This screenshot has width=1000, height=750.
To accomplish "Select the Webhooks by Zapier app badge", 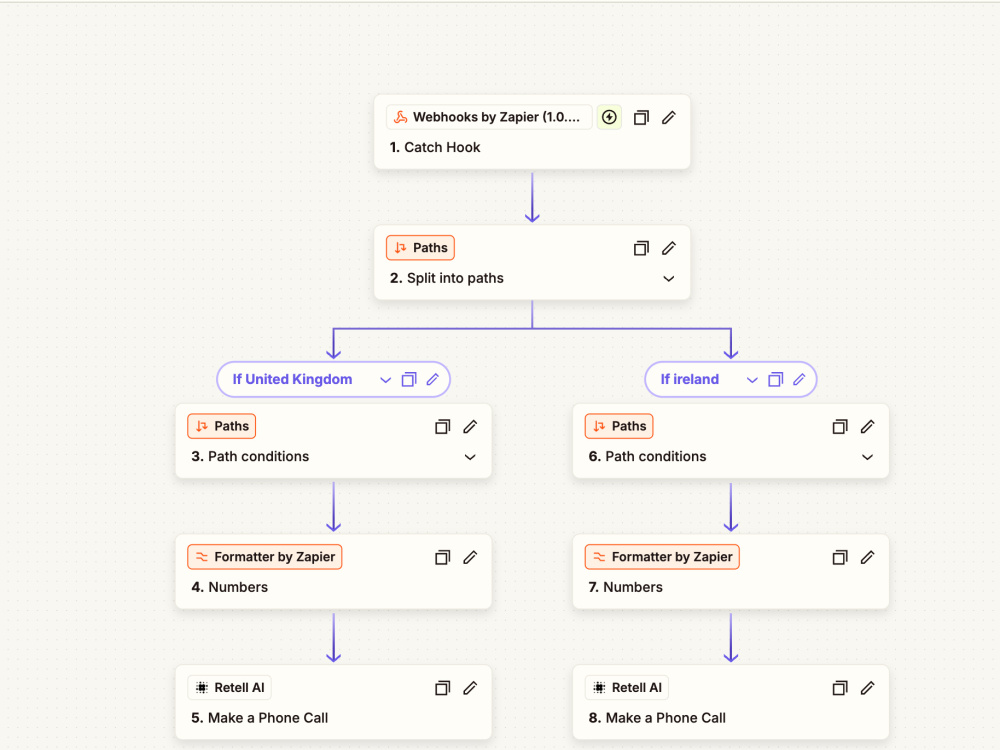I will pos(489,117).
